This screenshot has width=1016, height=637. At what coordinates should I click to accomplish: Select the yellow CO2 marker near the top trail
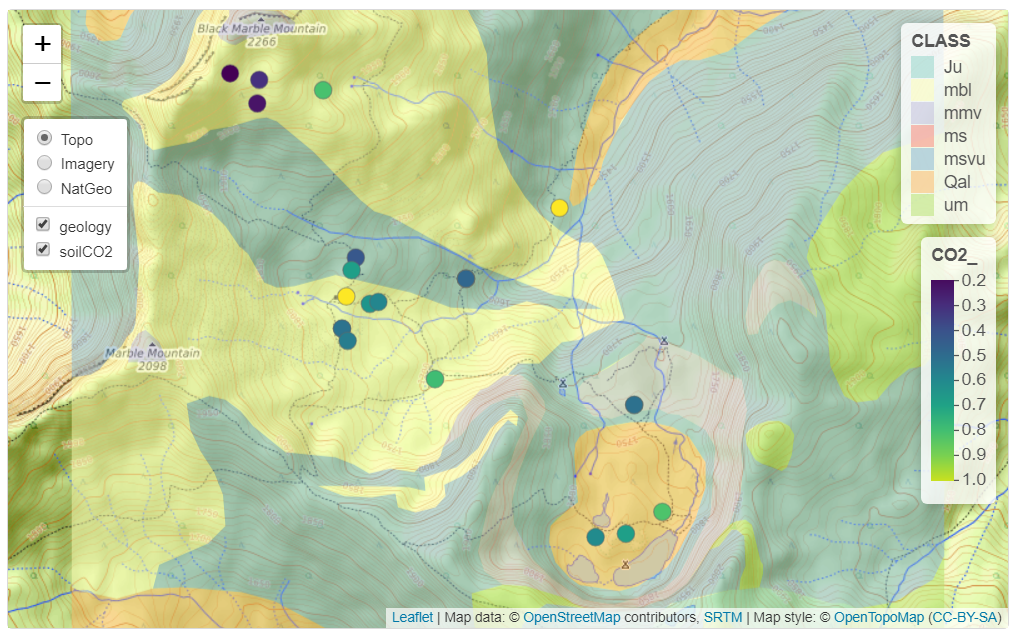(x=560, y=207)
